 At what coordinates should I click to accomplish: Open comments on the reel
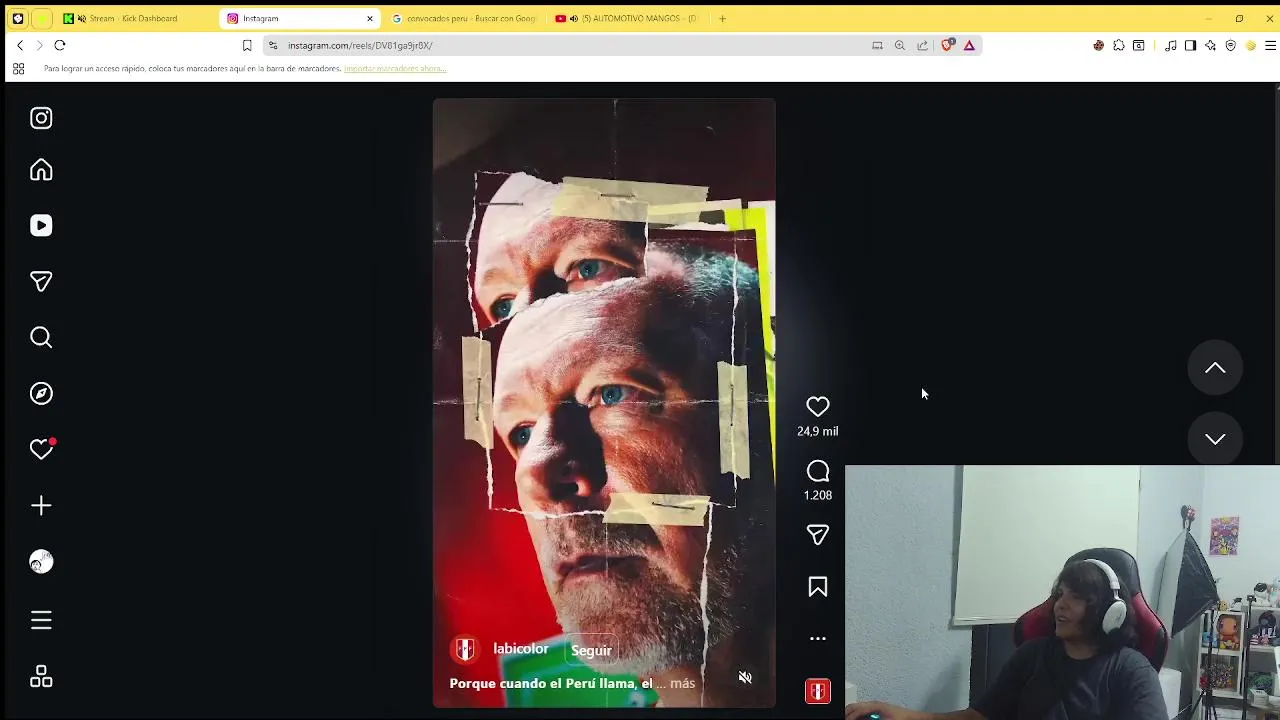(x=818, y=471)
